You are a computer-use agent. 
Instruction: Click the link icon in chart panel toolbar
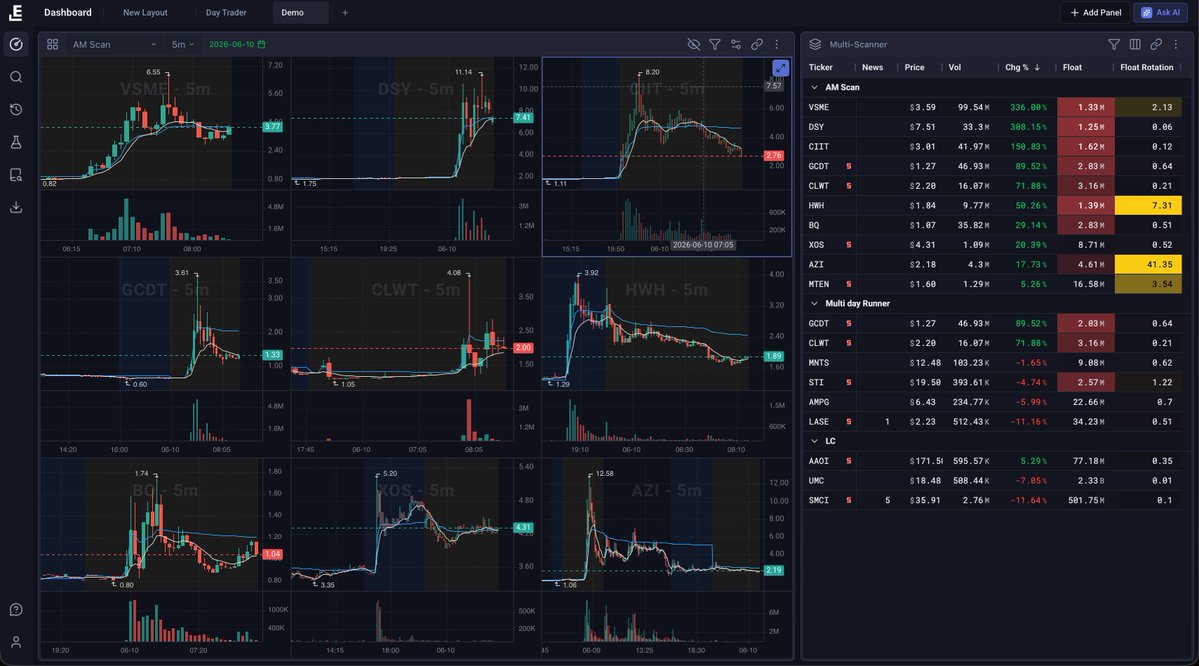coord(756,44)
